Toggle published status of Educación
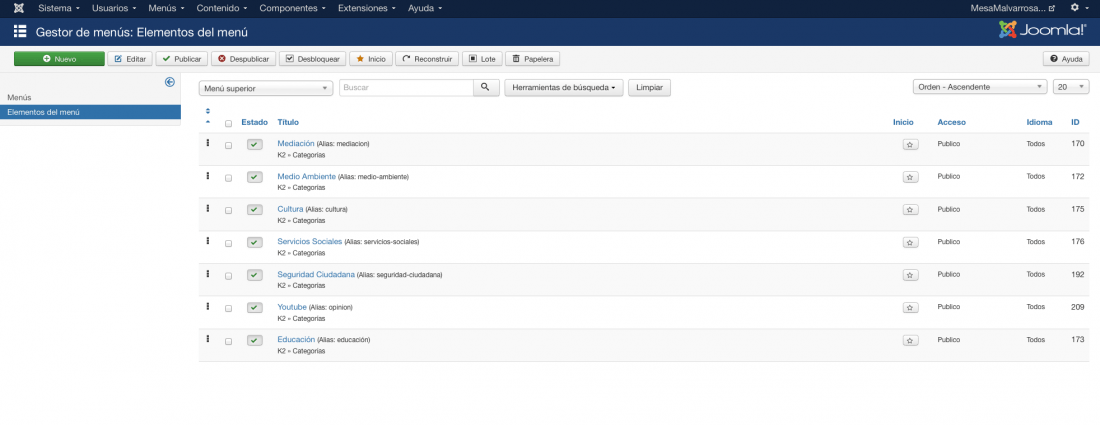Screen dimensions: 1100x425 point(255,340)
